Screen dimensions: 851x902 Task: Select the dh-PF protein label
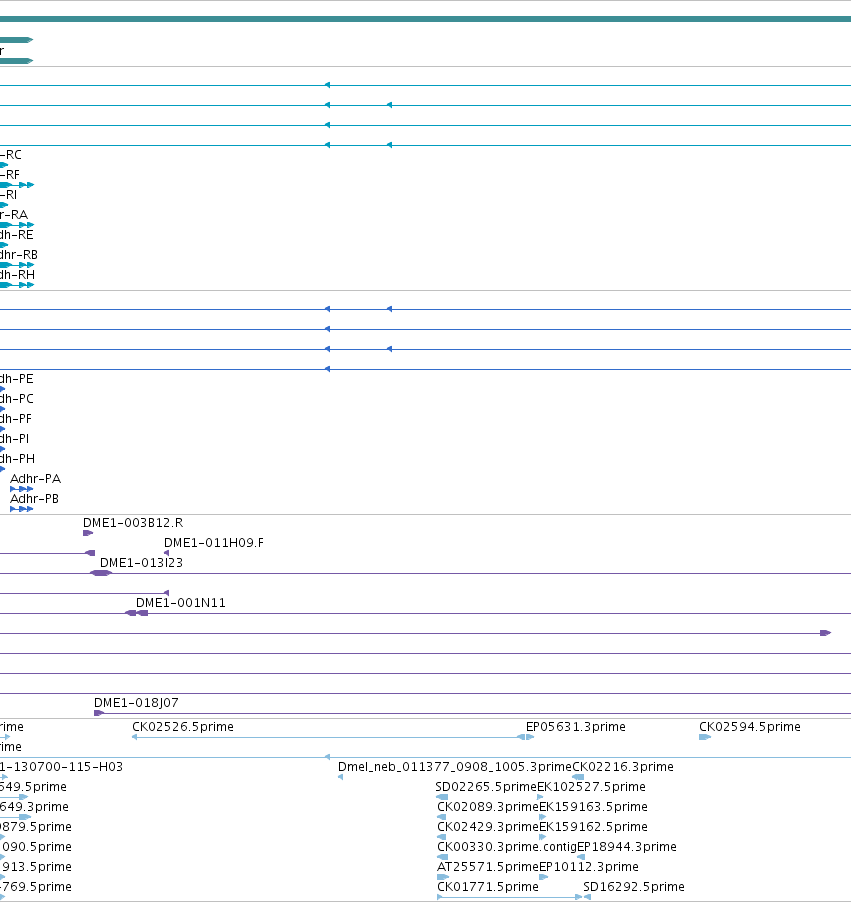coord(16,419)
